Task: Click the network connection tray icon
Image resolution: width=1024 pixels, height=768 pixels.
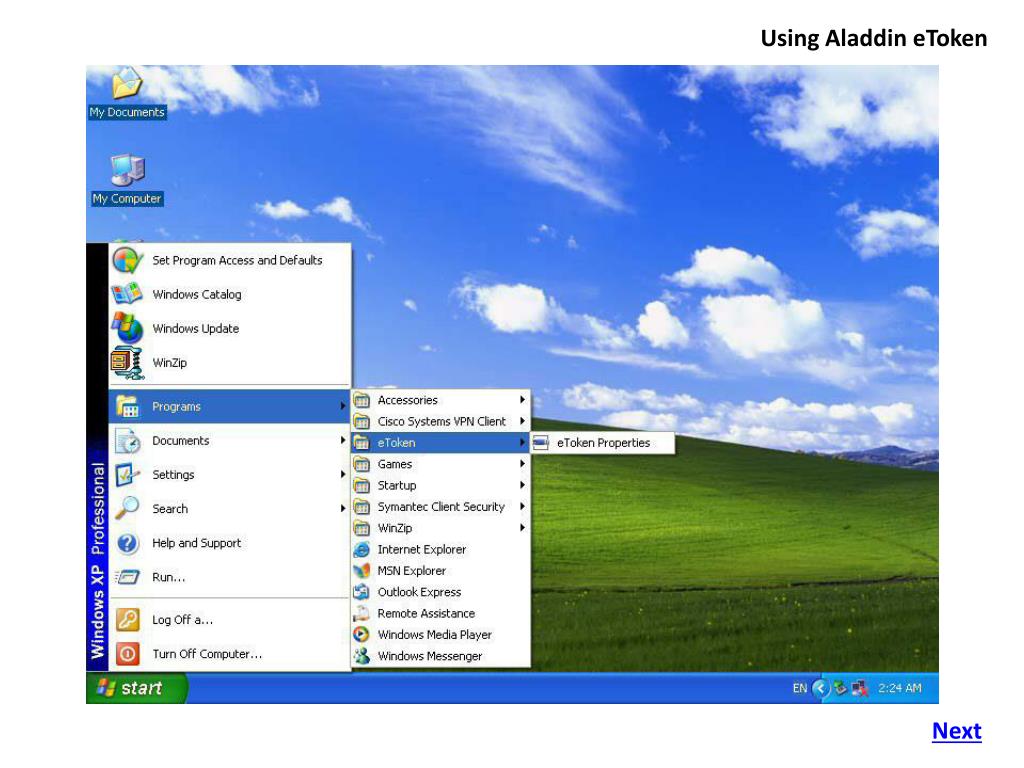Action: click(x=860, y=688)
